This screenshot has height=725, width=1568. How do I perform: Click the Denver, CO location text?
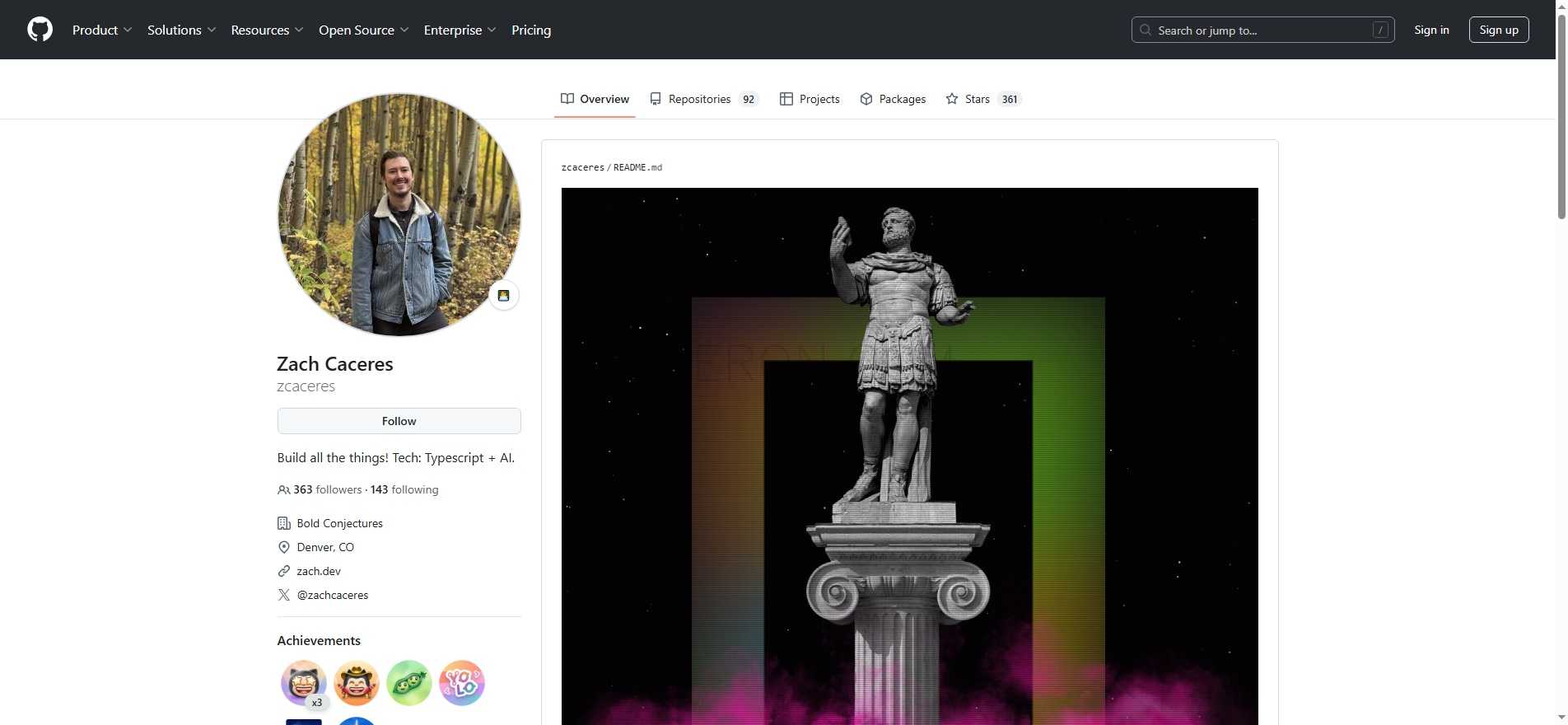[x=325, y=547]
